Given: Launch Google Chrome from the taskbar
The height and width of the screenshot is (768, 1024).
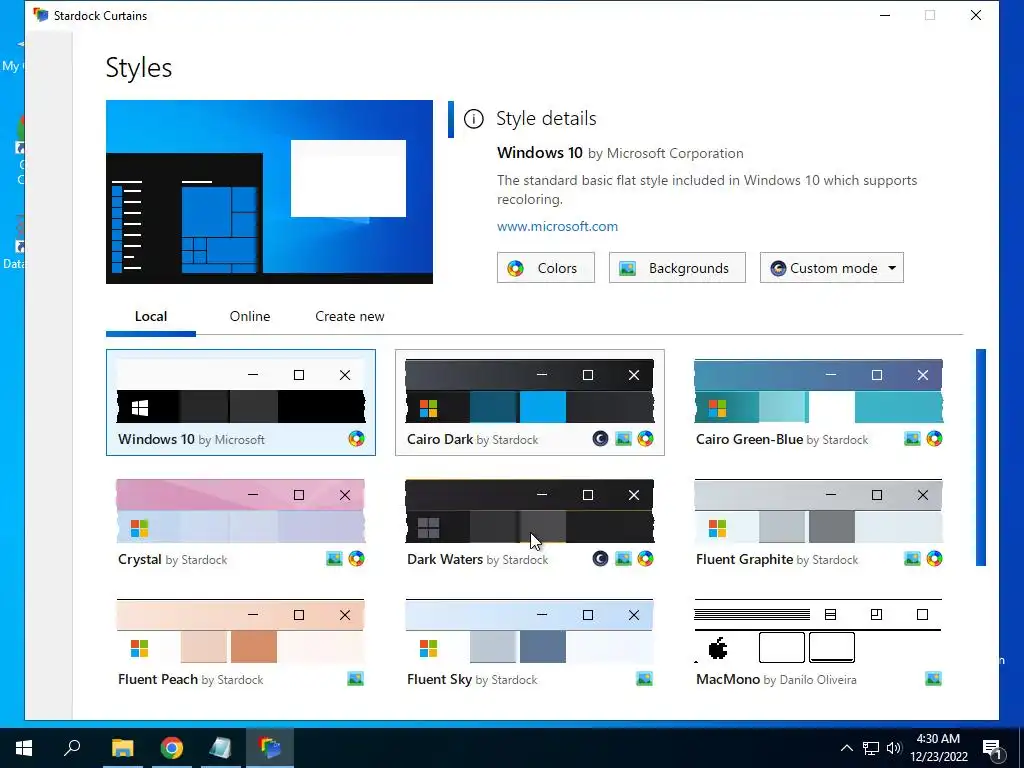Looking at the screenshot, I should [x=172, y=748].
